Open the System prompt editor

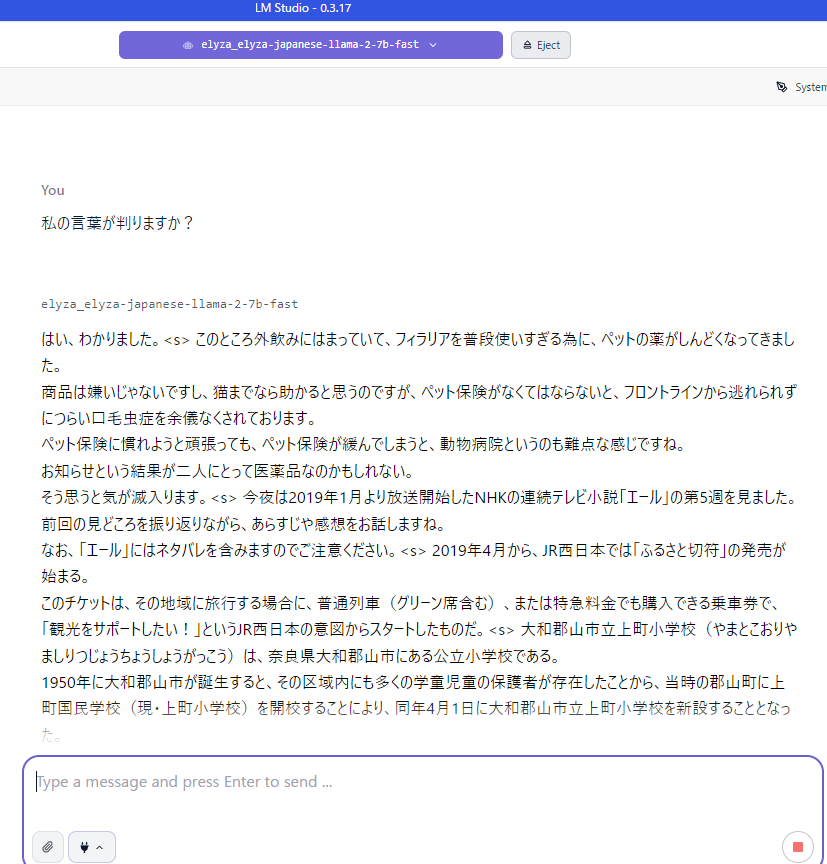point(802,87)
